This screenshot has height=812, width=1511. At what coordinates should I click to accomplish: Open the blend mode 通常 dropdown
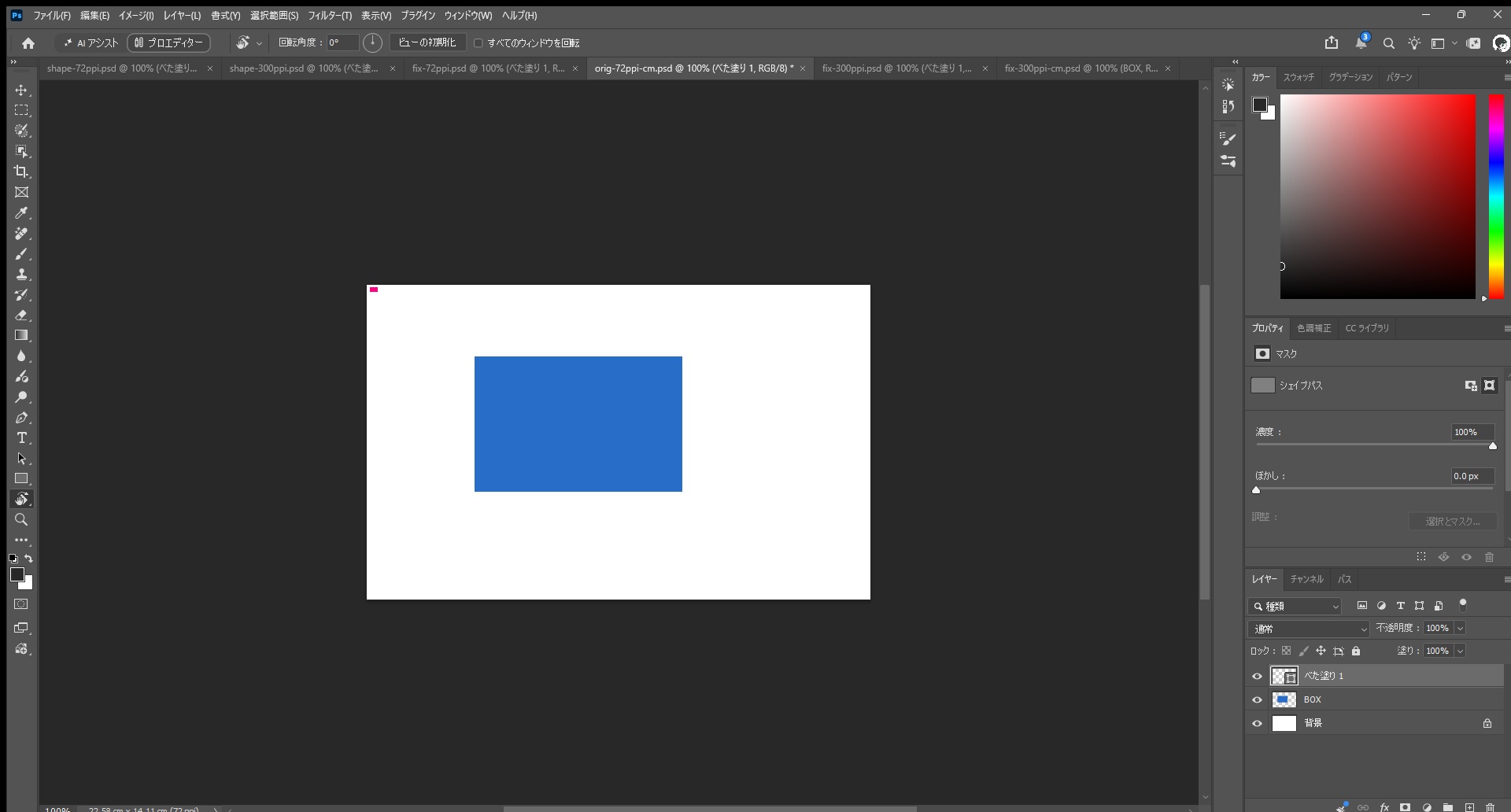(x=1309, y=629)
